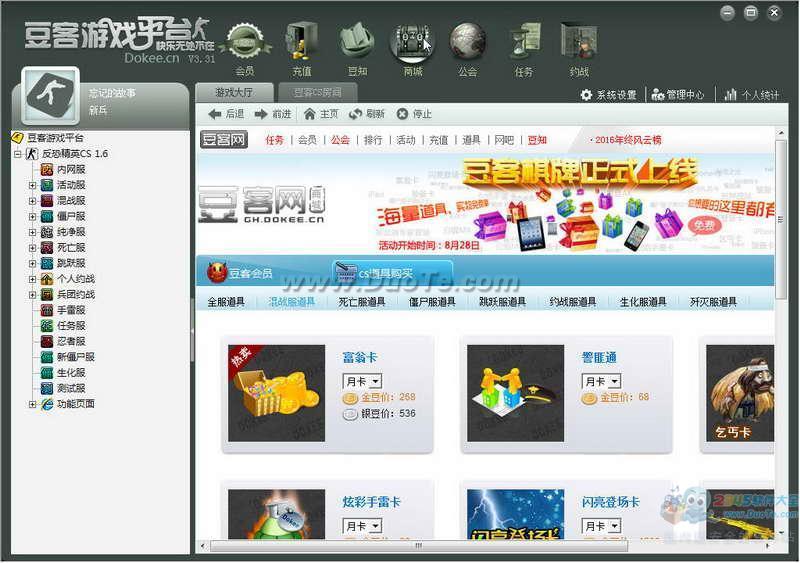The image size is (800, 563).
Task: Show 约战服道具 item category
Action: pos(573,302)
